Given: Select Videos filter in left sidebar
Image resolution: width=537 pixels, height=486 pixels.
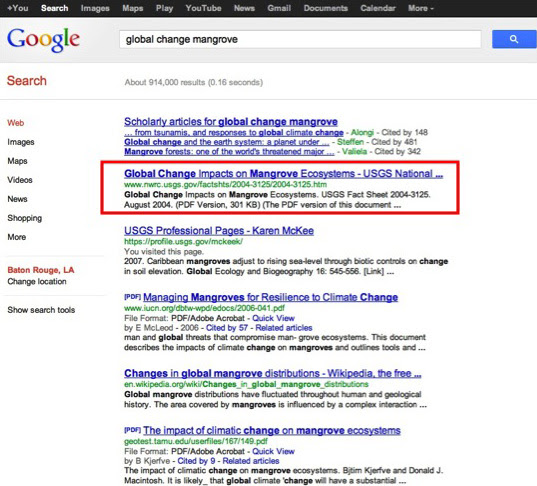Looking at the screenshot, I should click(20, 180).
